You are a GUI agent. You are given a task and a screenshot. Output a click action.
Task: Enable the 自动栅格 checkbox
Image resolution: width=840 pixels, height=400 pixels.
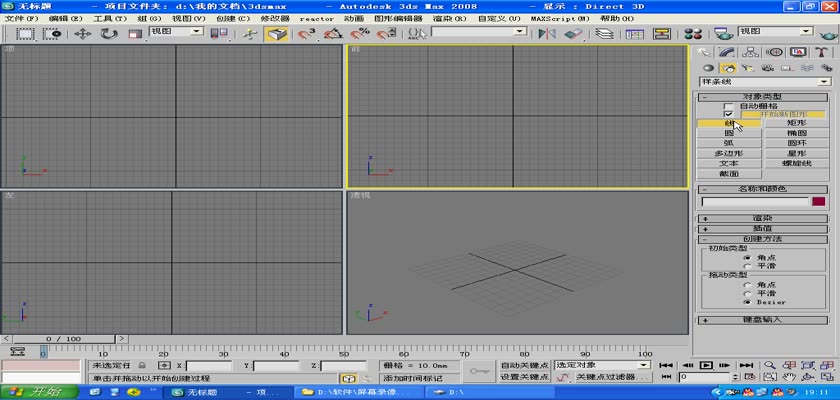[x=728, y=107]
